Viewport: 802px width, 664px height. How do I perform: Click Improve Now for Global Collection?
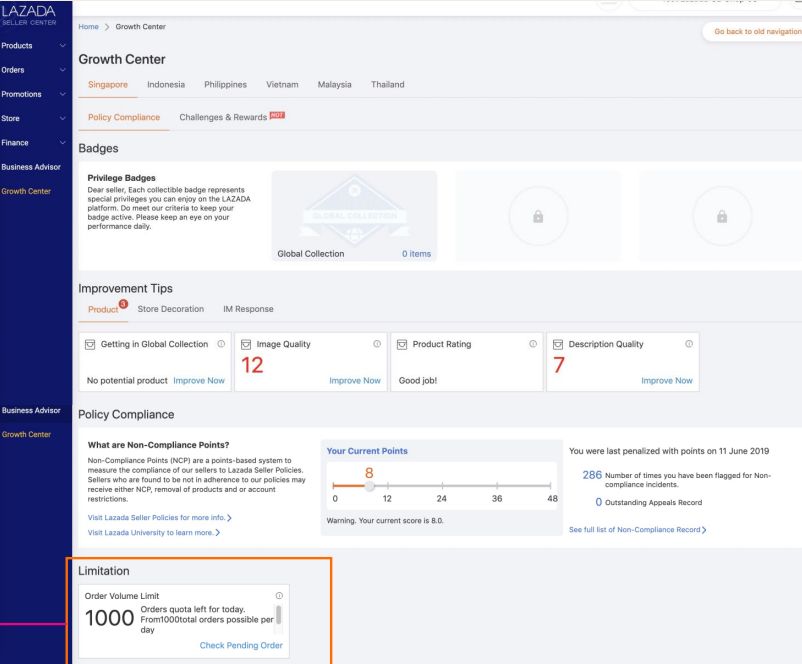(x=199, y=381)
